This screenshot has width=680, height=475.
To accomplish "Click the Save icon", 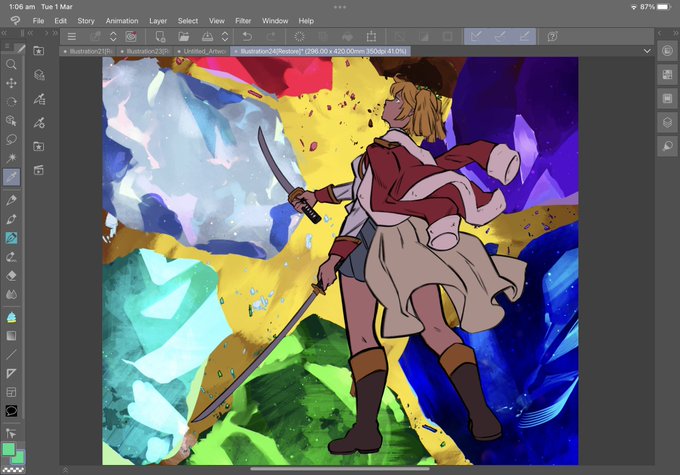I will tap(207, 36).
